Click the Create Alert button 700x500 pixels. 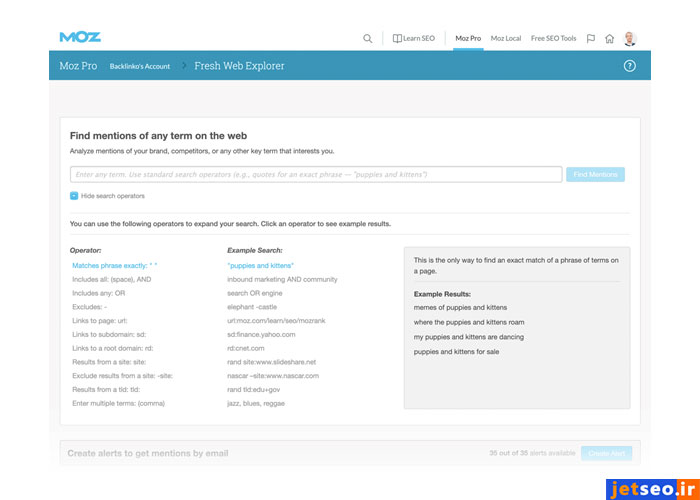click(x=606, y=453)
